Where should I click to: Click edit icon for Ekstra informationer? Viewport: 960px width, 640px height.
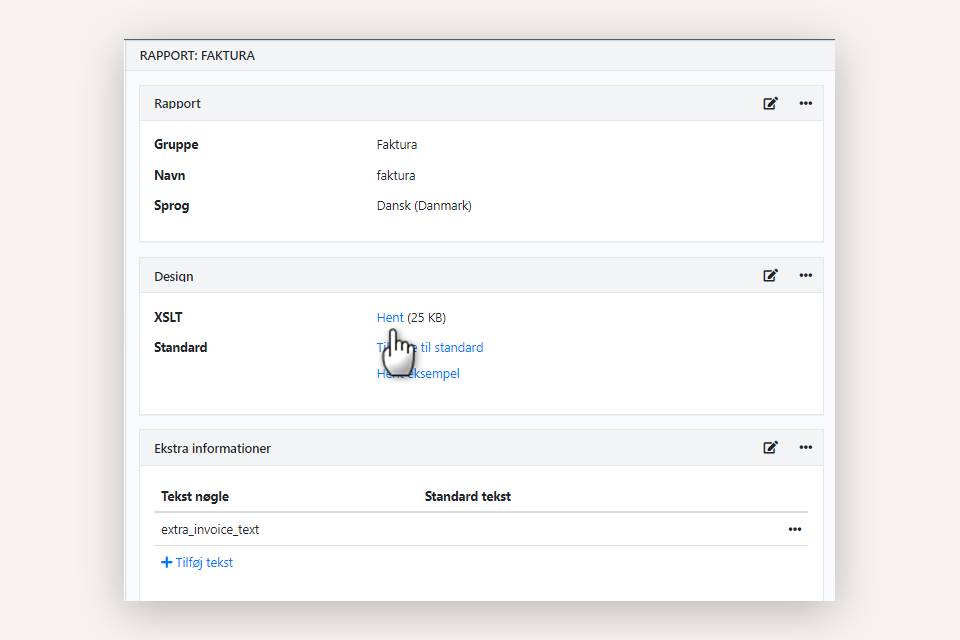tap(770, 448)
